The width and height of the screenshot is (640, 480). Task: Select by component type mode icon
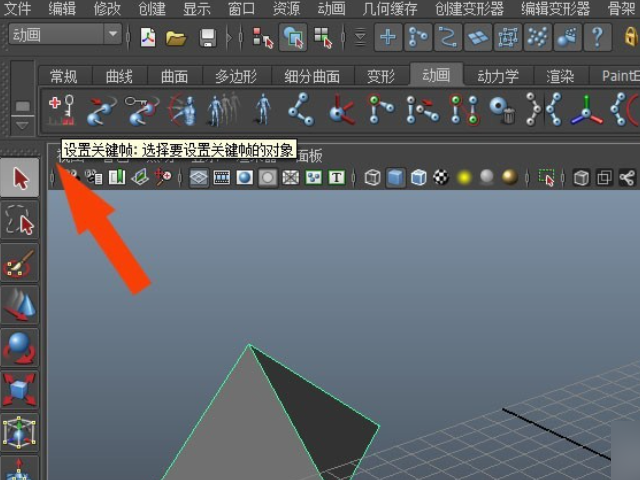coord(323,38)
